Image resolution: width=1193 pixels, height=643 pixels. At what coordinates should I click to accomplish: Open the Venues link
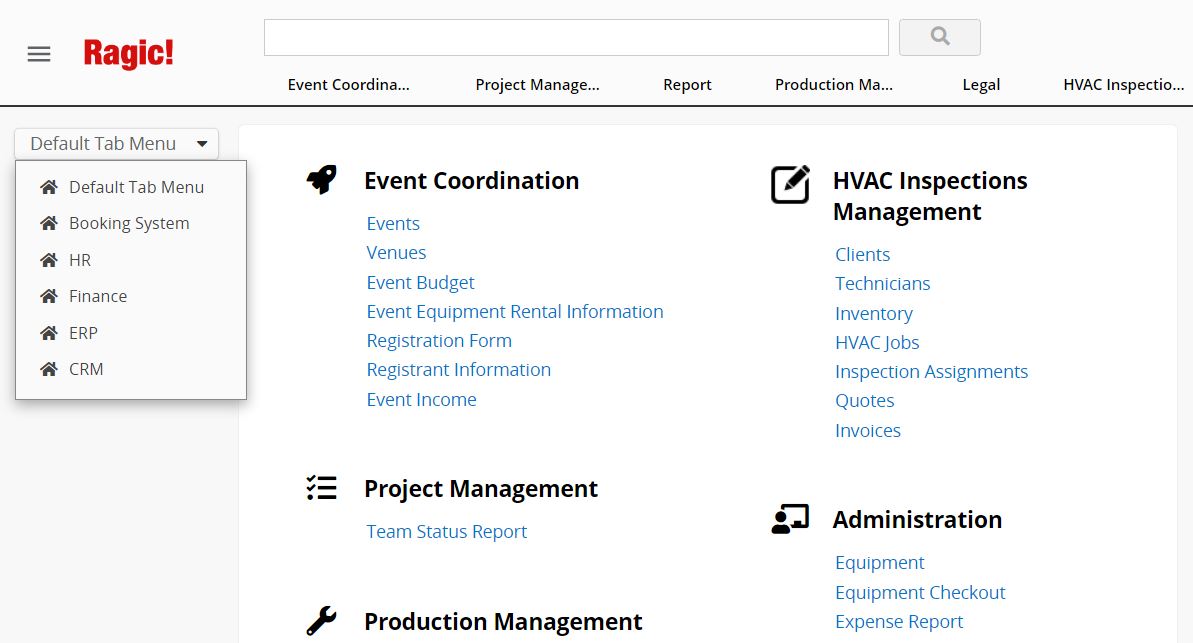point(396,253)
